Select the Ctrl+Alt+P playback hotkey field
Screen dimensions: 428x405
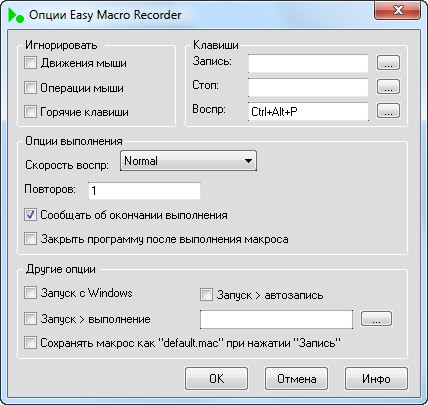click(308, 112)
